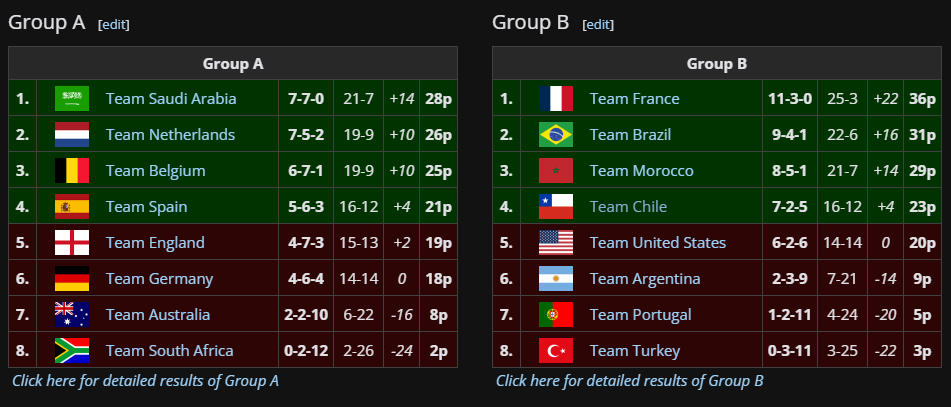Click here for detailed results of Group B

(x=630, y=381)
